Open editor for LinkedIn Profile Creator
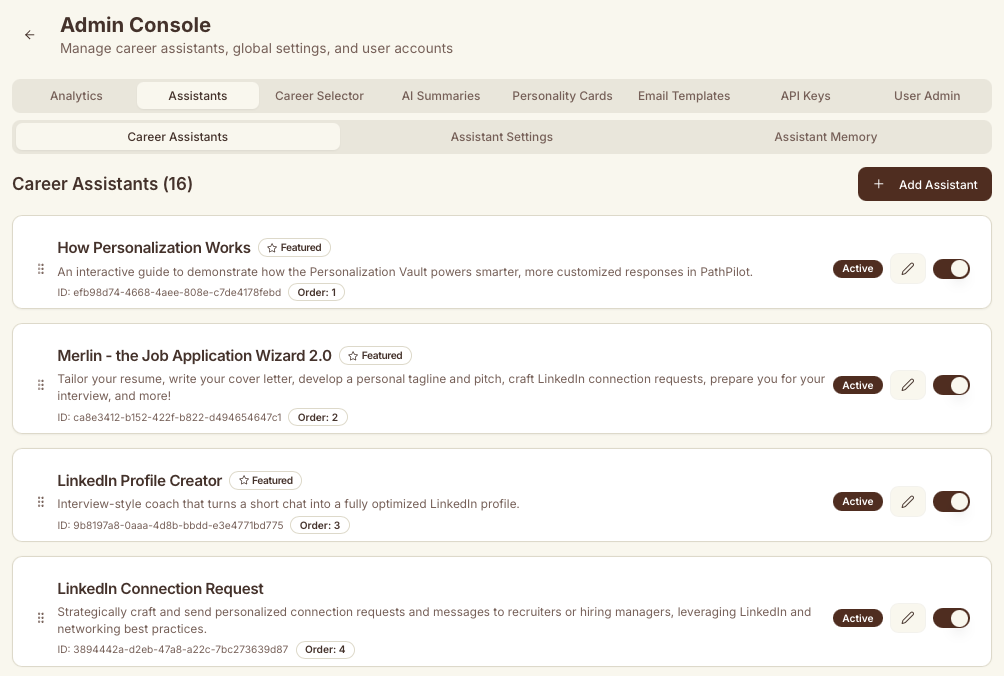This screenshot has height=676, width=1004. [x=907, y=502]
